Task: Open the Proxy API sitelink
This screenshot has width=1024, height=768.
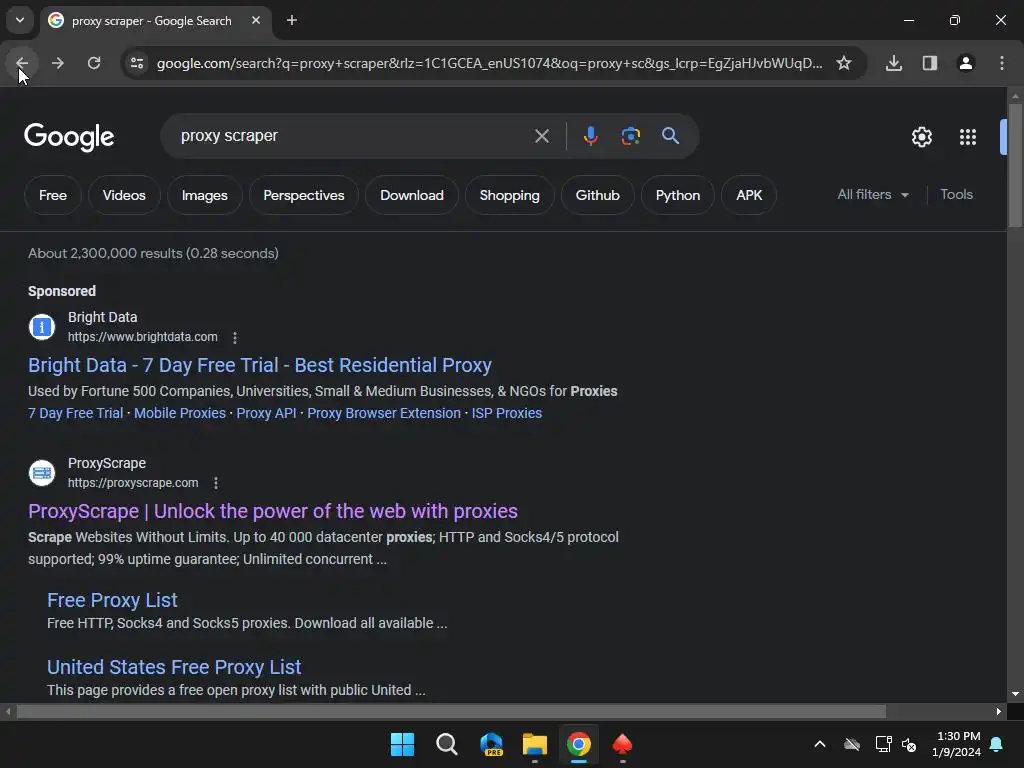Action: (x=266, y=413)
